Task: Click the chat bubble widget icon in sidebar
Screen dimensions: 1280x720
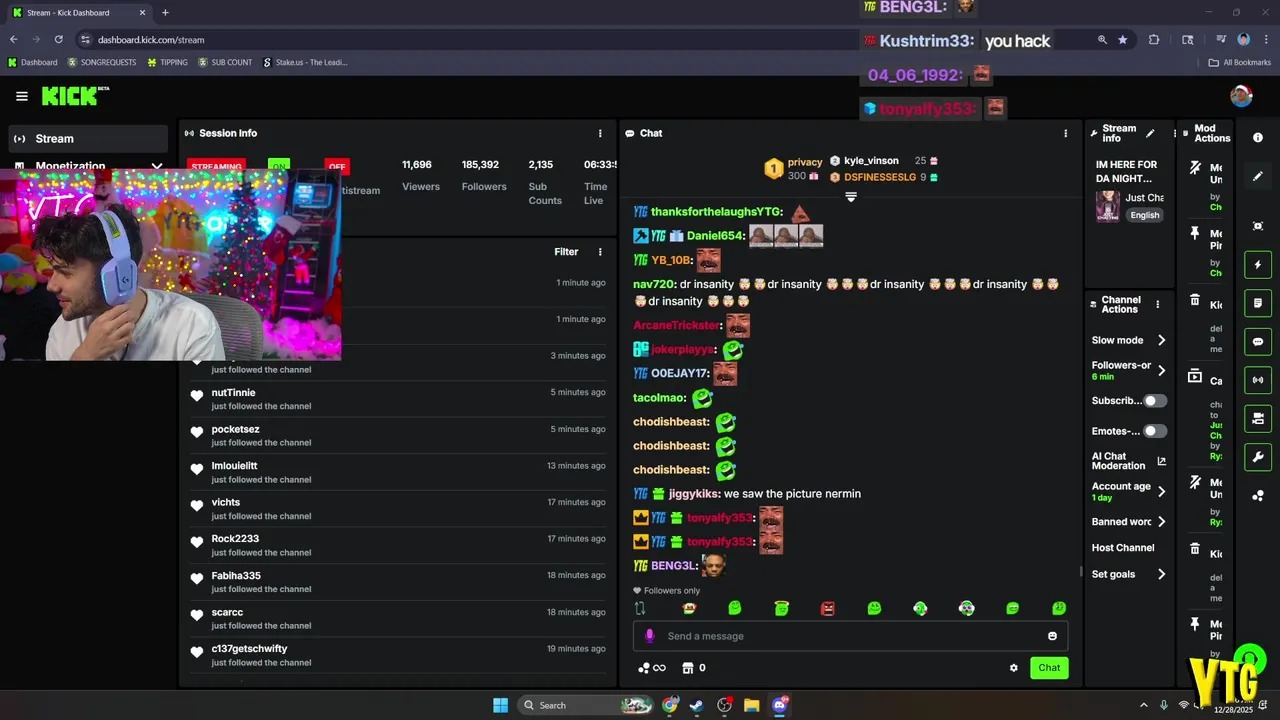Action: [x=1258, y=342]
